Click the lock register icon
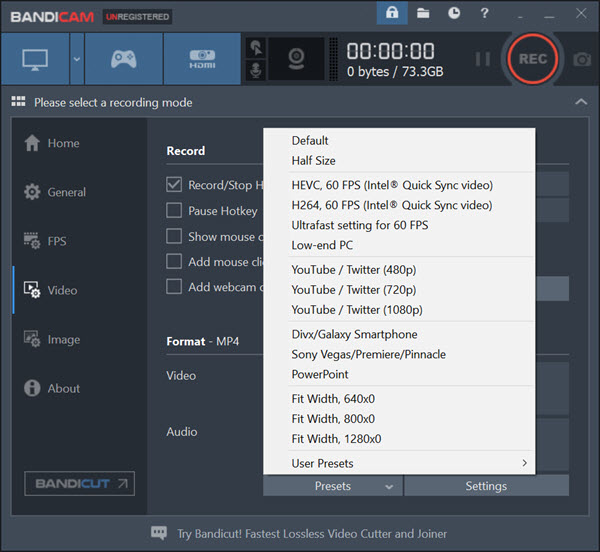Image resolution: width=600 pixels, height=552 pixels. coord(392,13)
